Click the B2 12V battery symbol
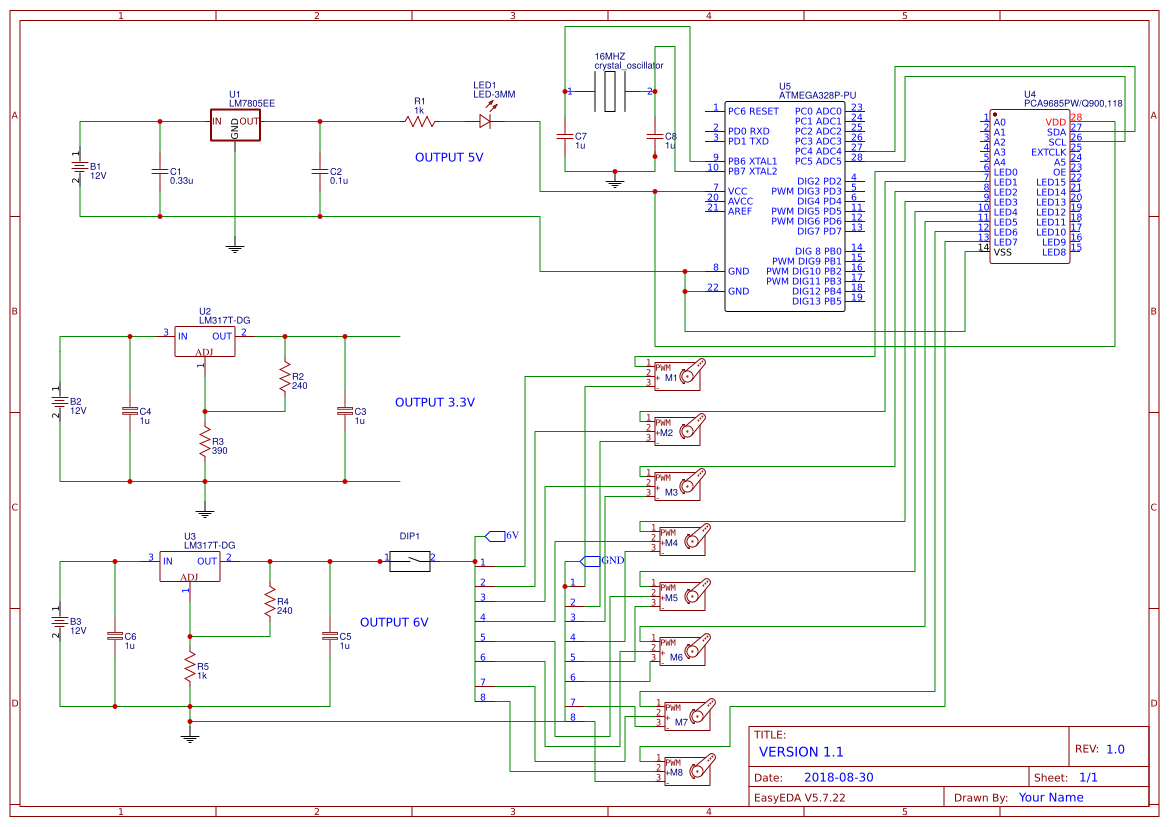Viewport: 1169px width, 827px height. click(60, 400)
